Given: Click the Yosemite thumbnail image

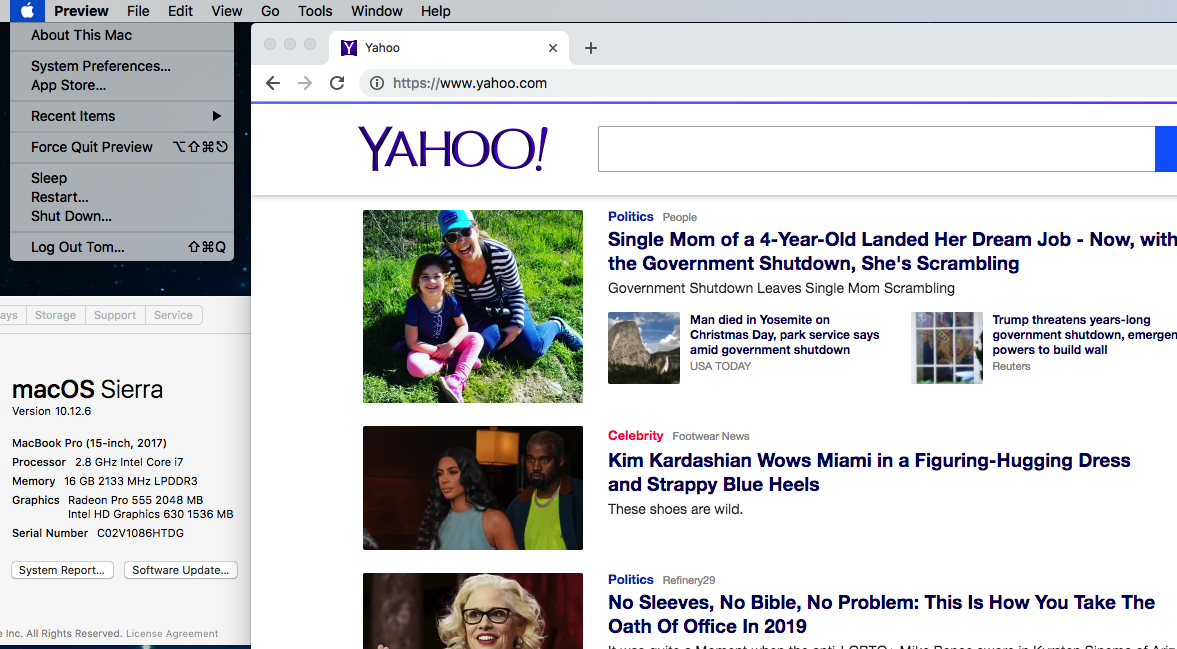Looking at the screenshot, I should (x=644, y=348).
